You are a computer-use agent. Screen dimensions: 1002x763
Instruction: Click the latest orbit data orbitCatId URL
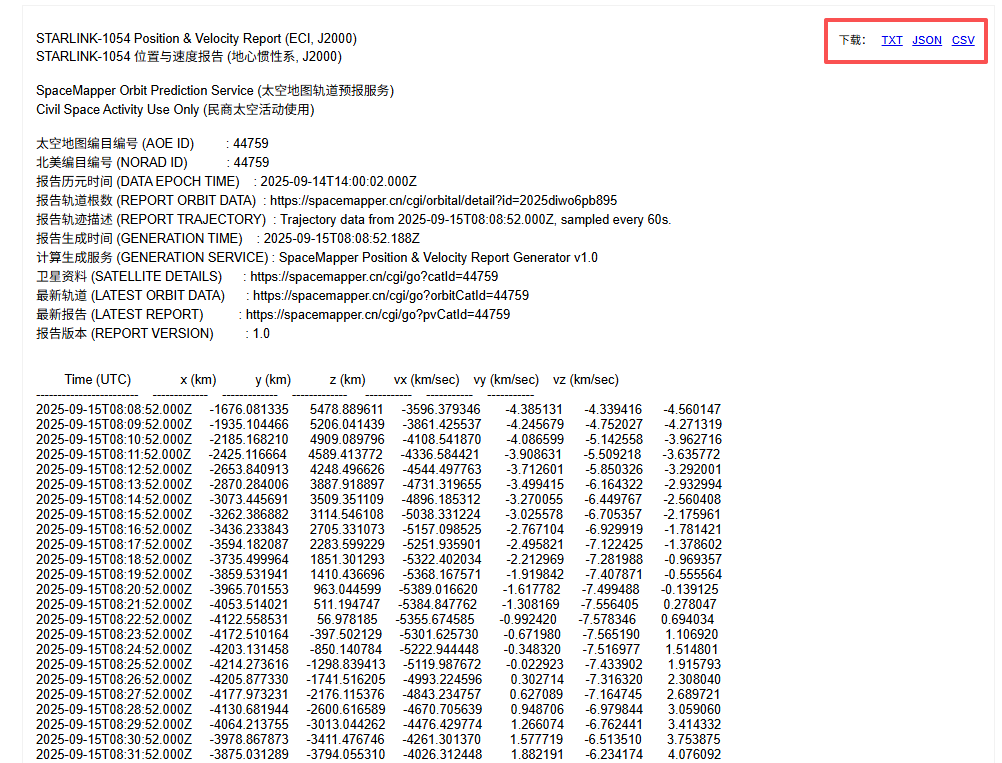coord(391,296)
